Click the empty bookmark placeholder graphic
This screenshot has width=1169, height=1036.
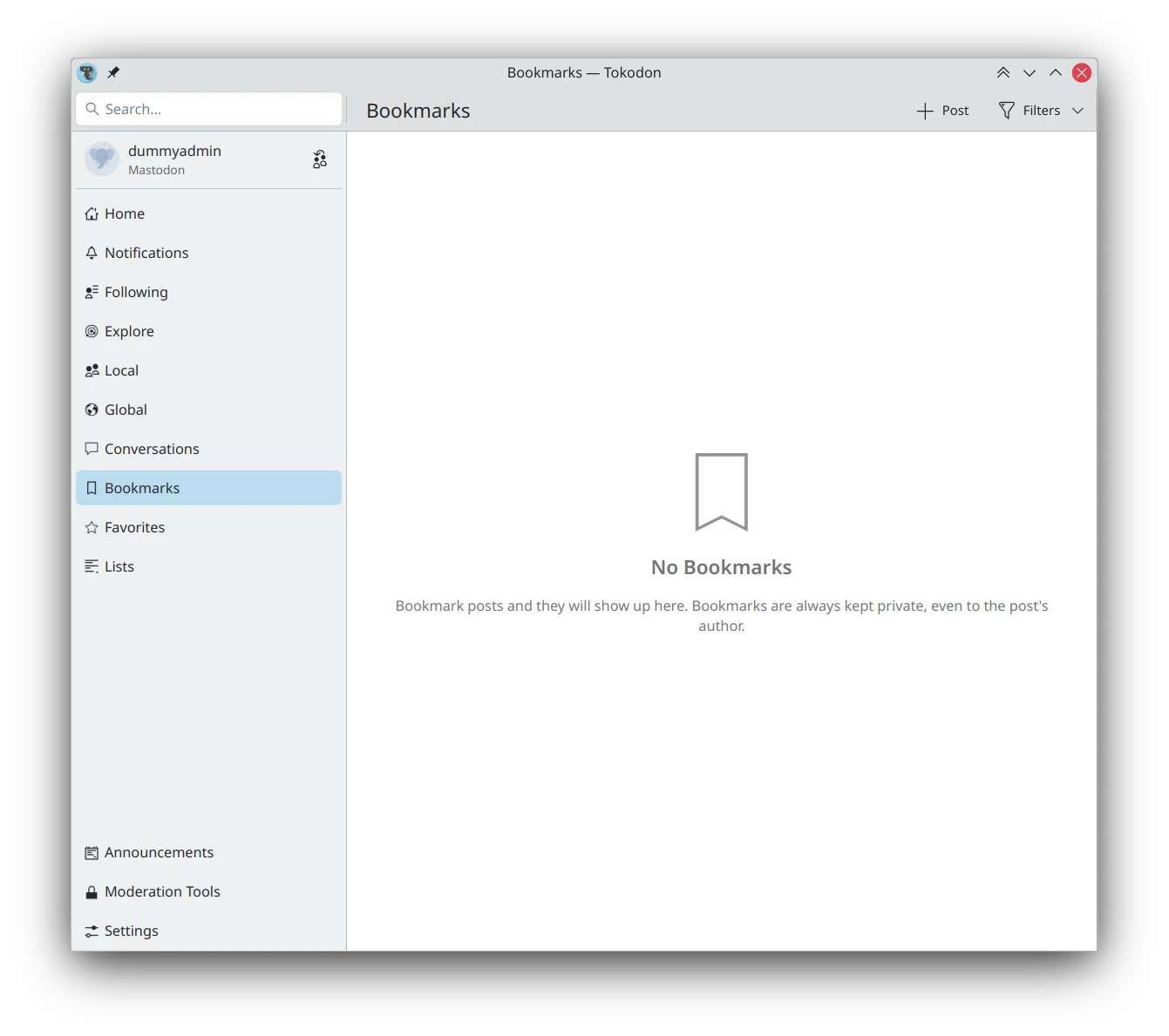(722, 491)
